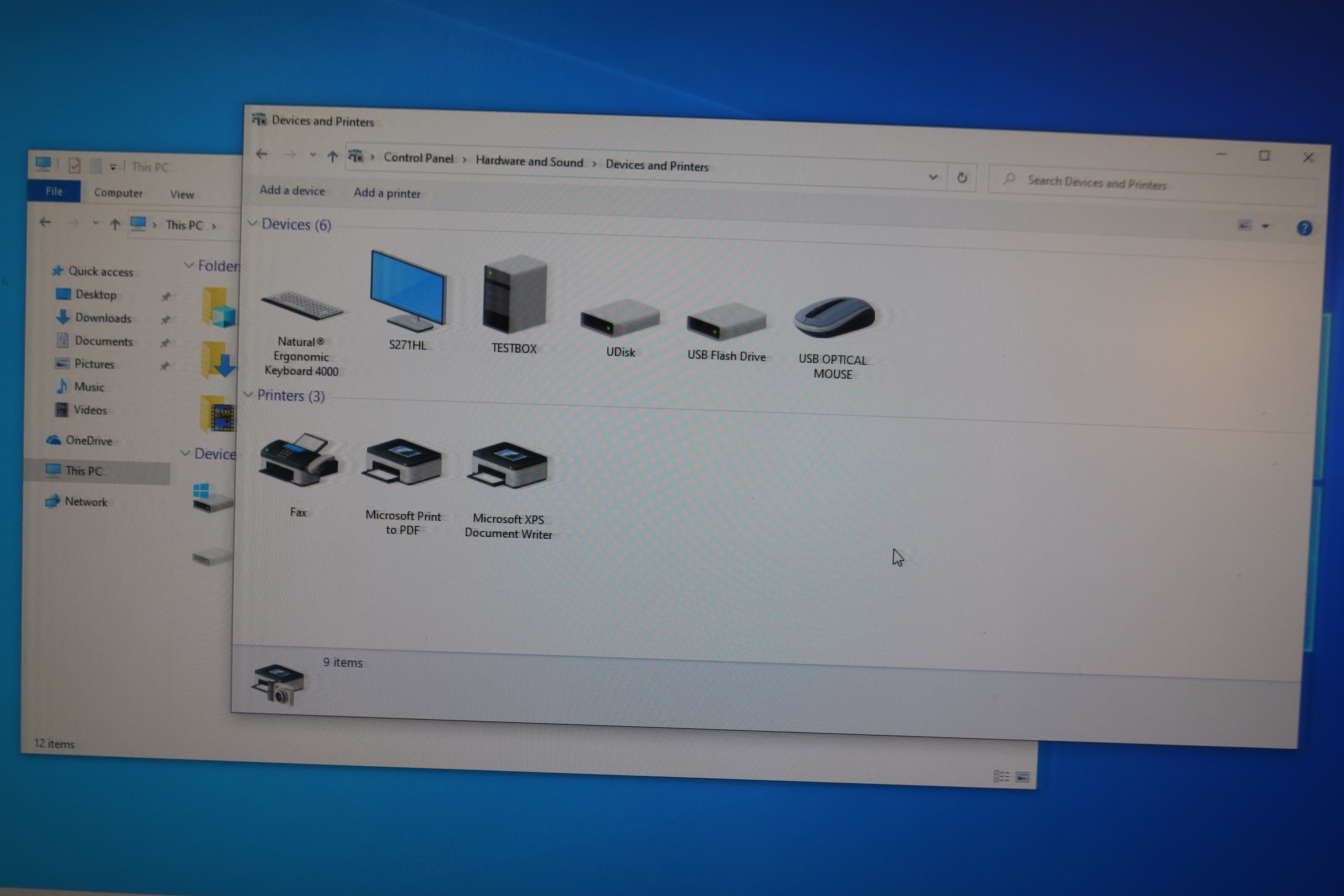The height and width of the screenshot is (896, 1344).
Task: Click Add a printer
Action: click(387, 193)
